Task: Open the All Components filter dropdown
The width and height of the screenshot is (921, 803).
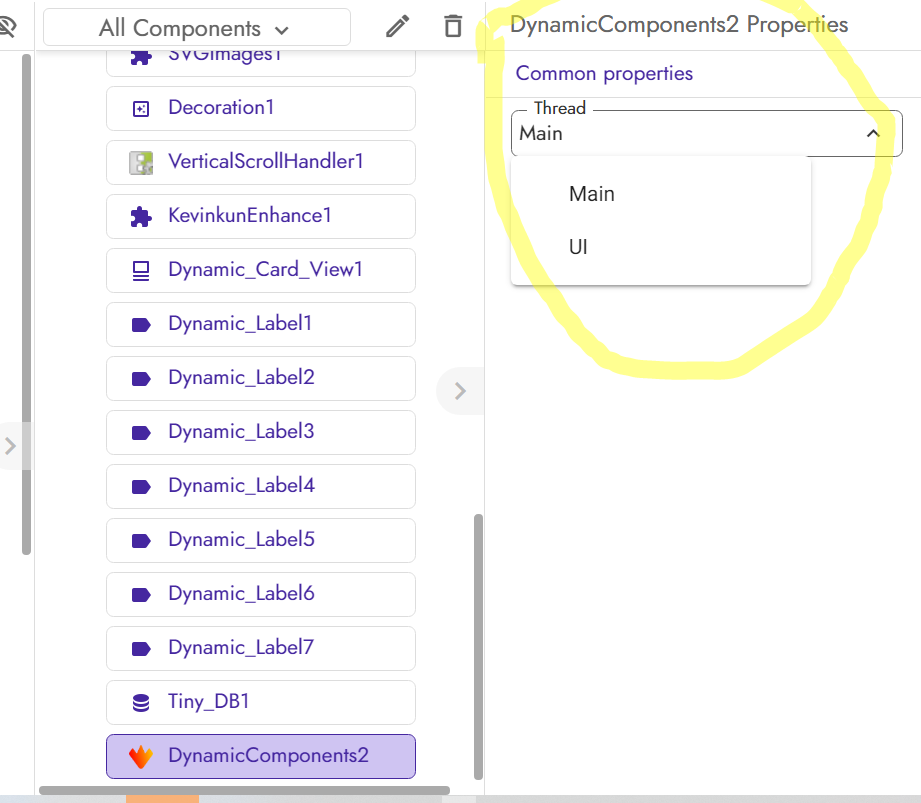Action: click(x=196, y=27)
